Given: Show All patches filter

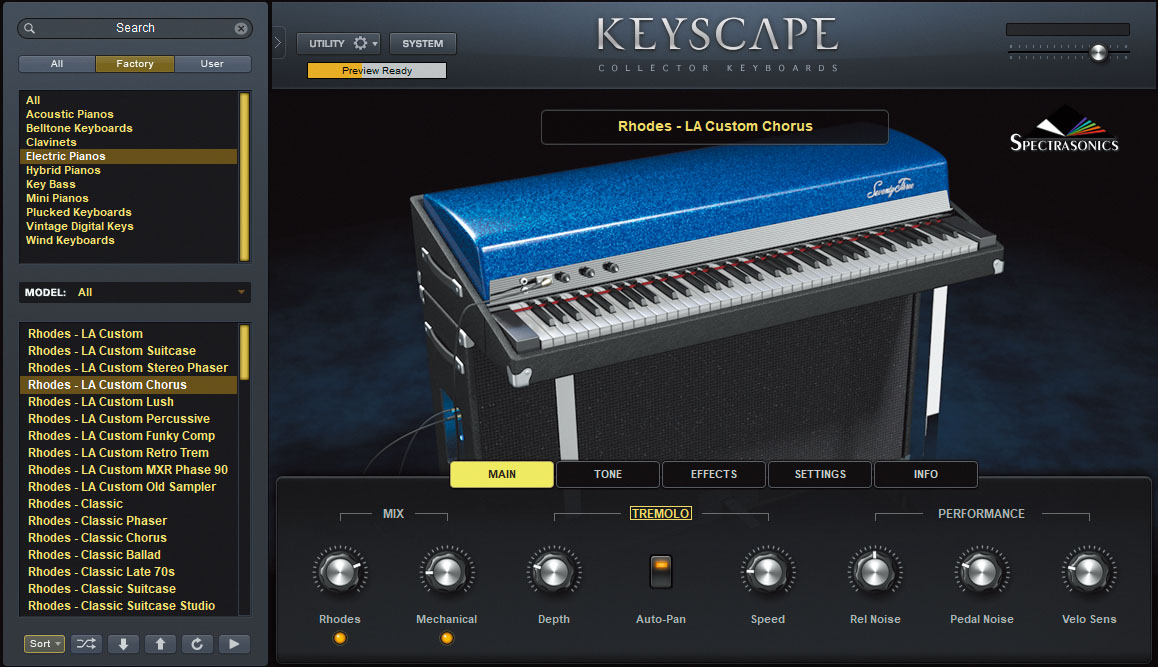Looking at the screenshot, I should tap(57, 64).
